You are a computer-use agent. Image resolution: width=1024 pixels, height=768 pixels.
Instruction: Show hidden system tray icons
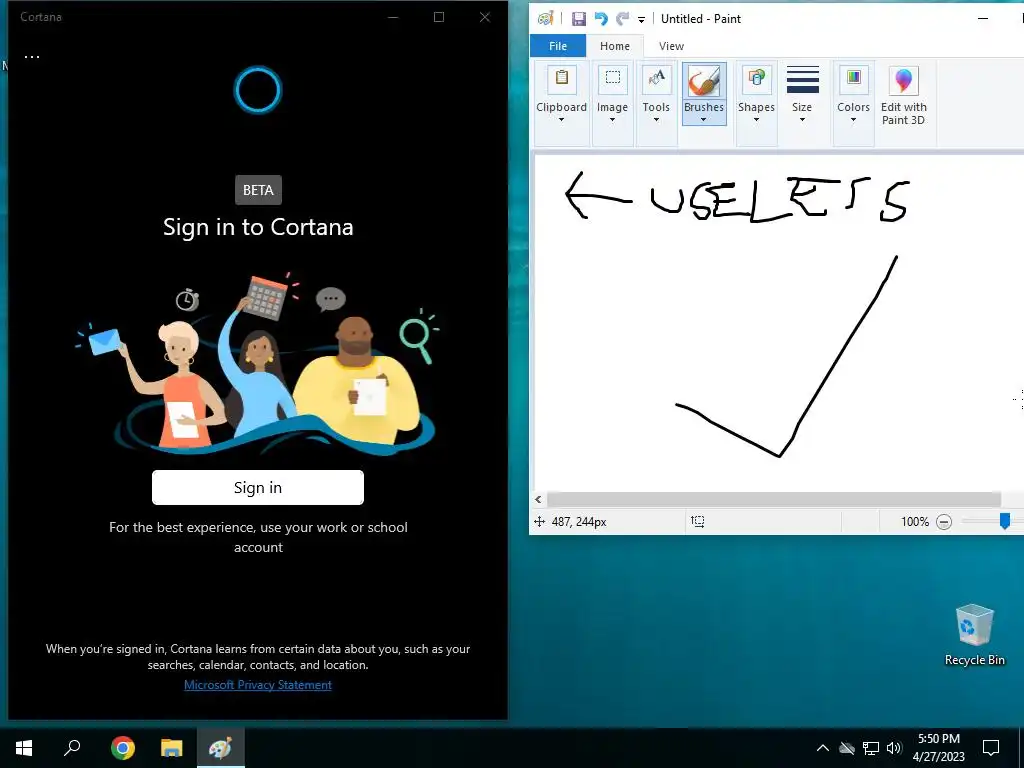click(x=823, y=748)
